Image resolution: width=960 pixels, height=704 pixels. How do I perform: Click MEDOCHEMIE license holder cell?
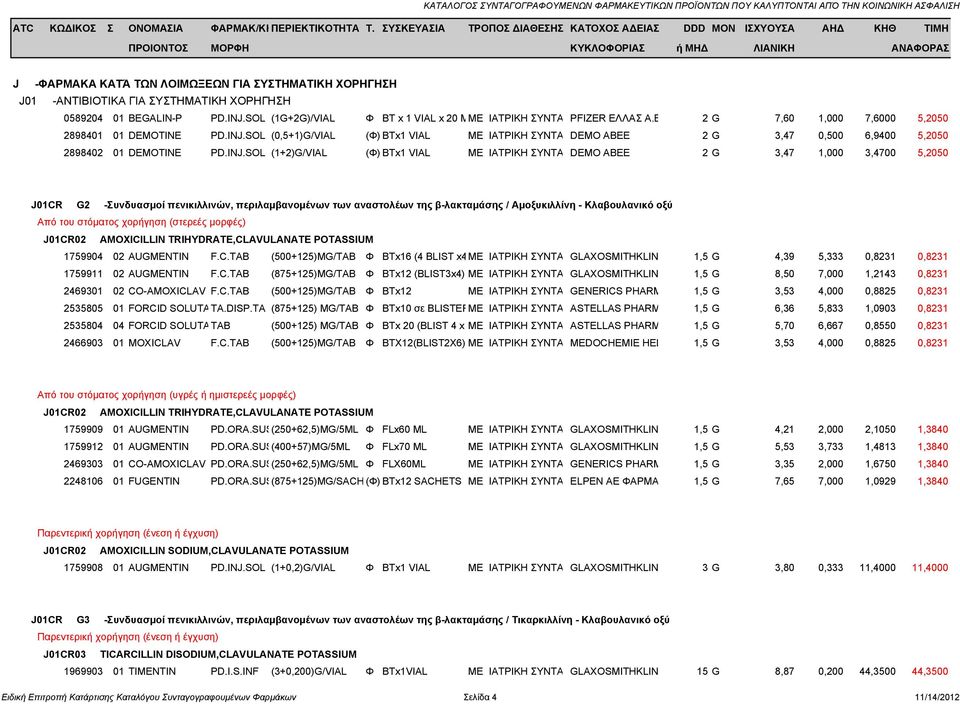[614, 343]
